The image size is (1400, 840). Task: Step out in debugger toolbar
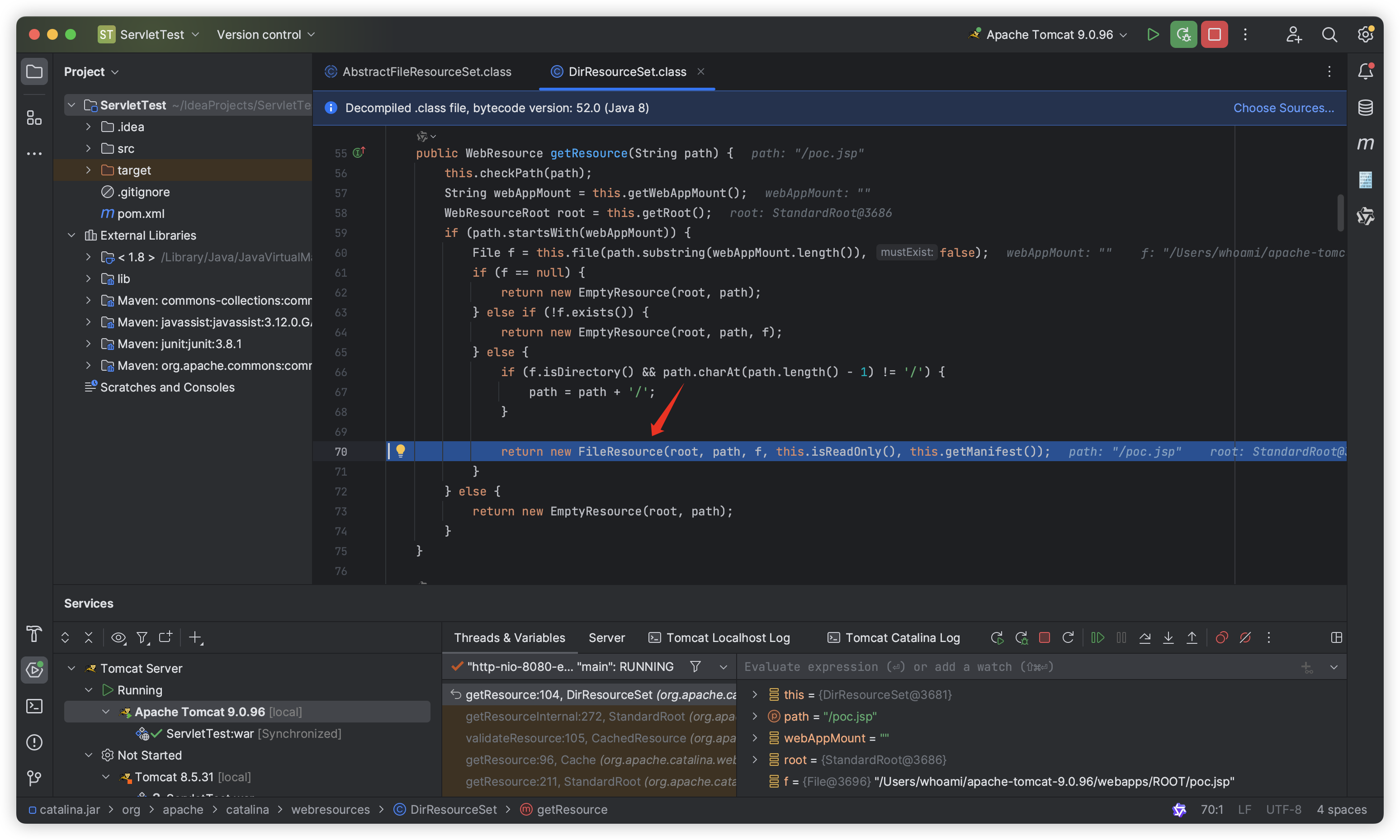pyautogui.click(x=1192, y=637)
